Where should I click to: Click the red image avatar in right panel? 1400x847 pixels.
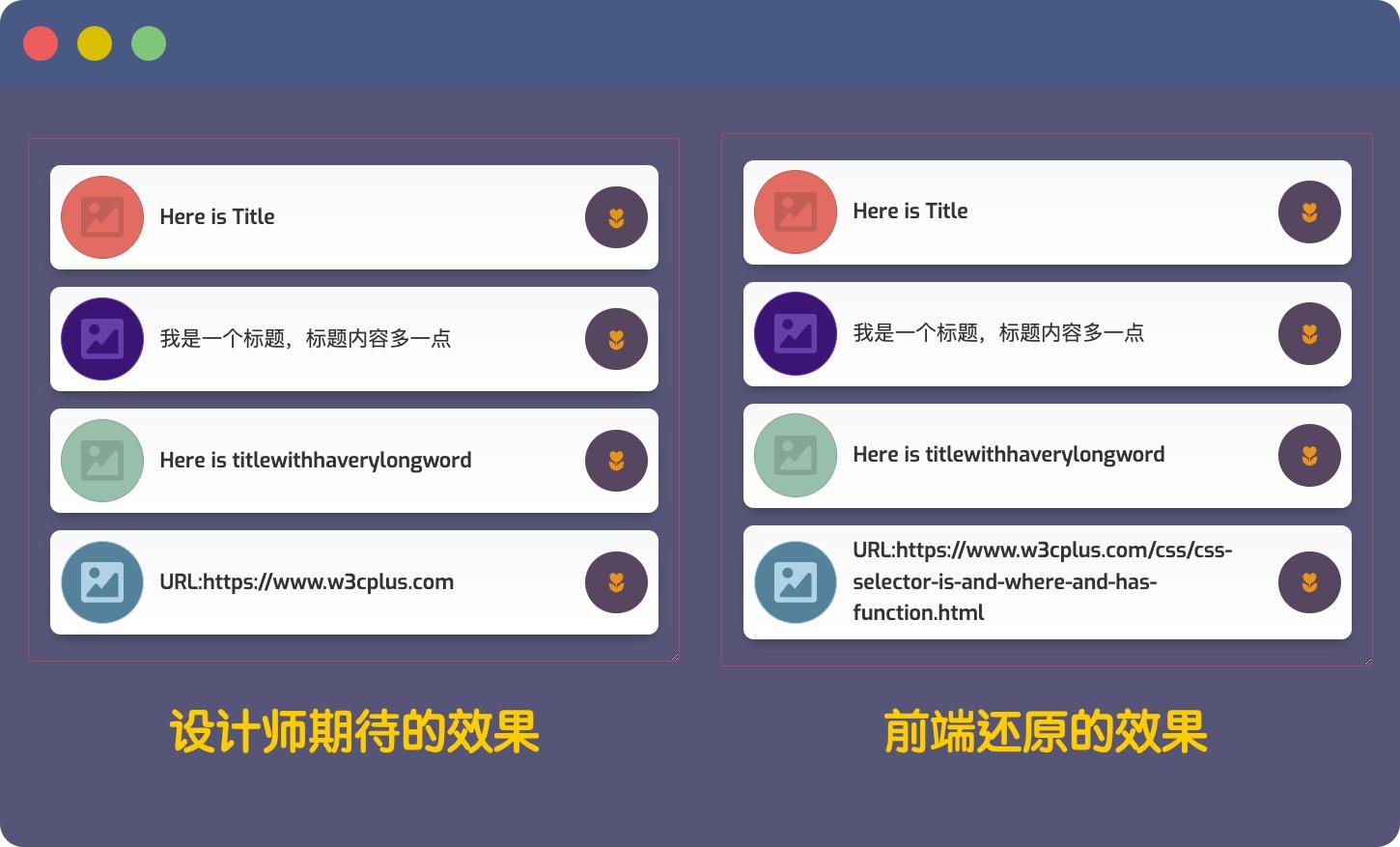coord(796,212)
